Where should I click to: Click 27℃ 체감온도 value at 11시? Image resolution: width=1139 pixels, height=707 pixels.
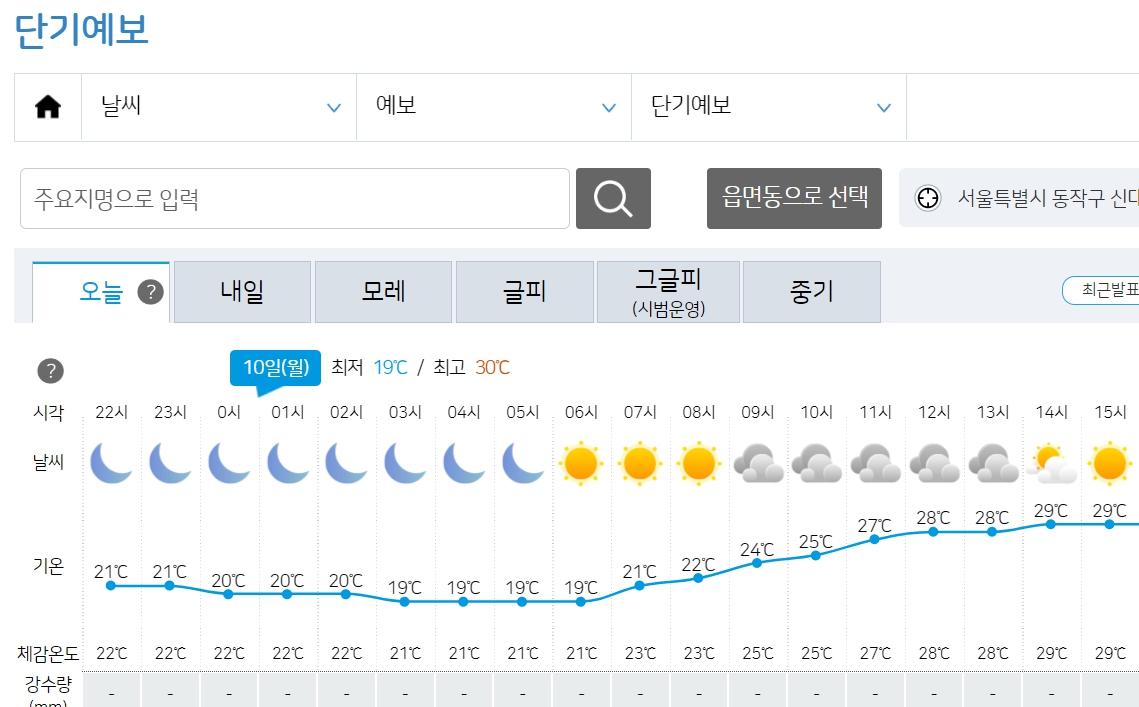pos(875,654)
